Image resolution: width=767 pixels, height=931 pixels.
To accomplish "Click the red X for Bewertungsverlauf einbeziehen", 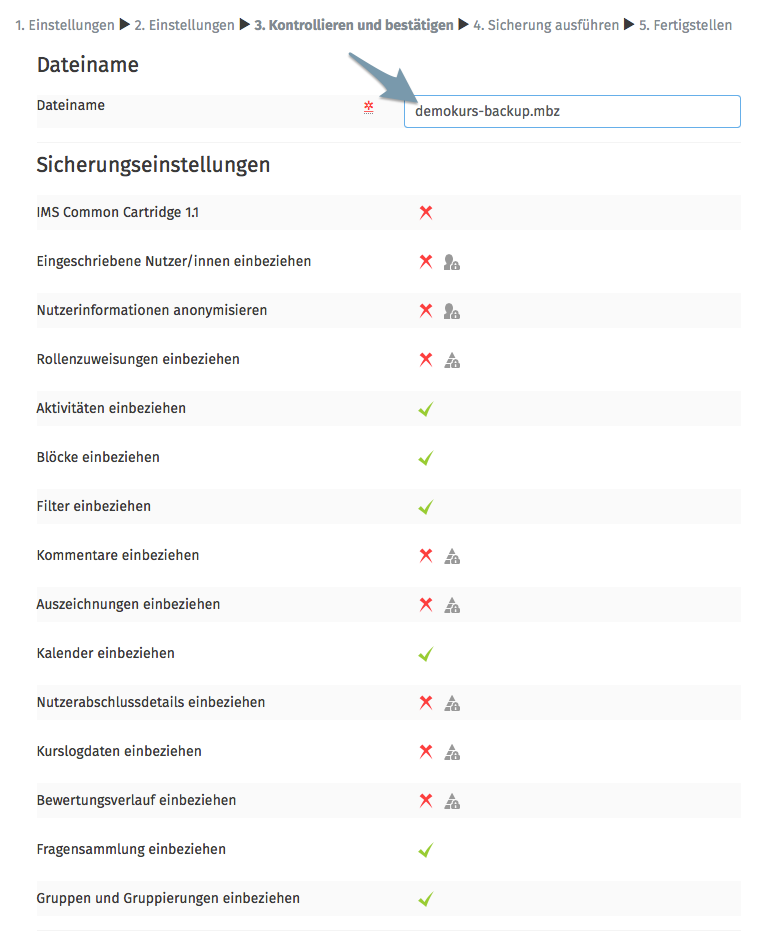I will (426, 800).
